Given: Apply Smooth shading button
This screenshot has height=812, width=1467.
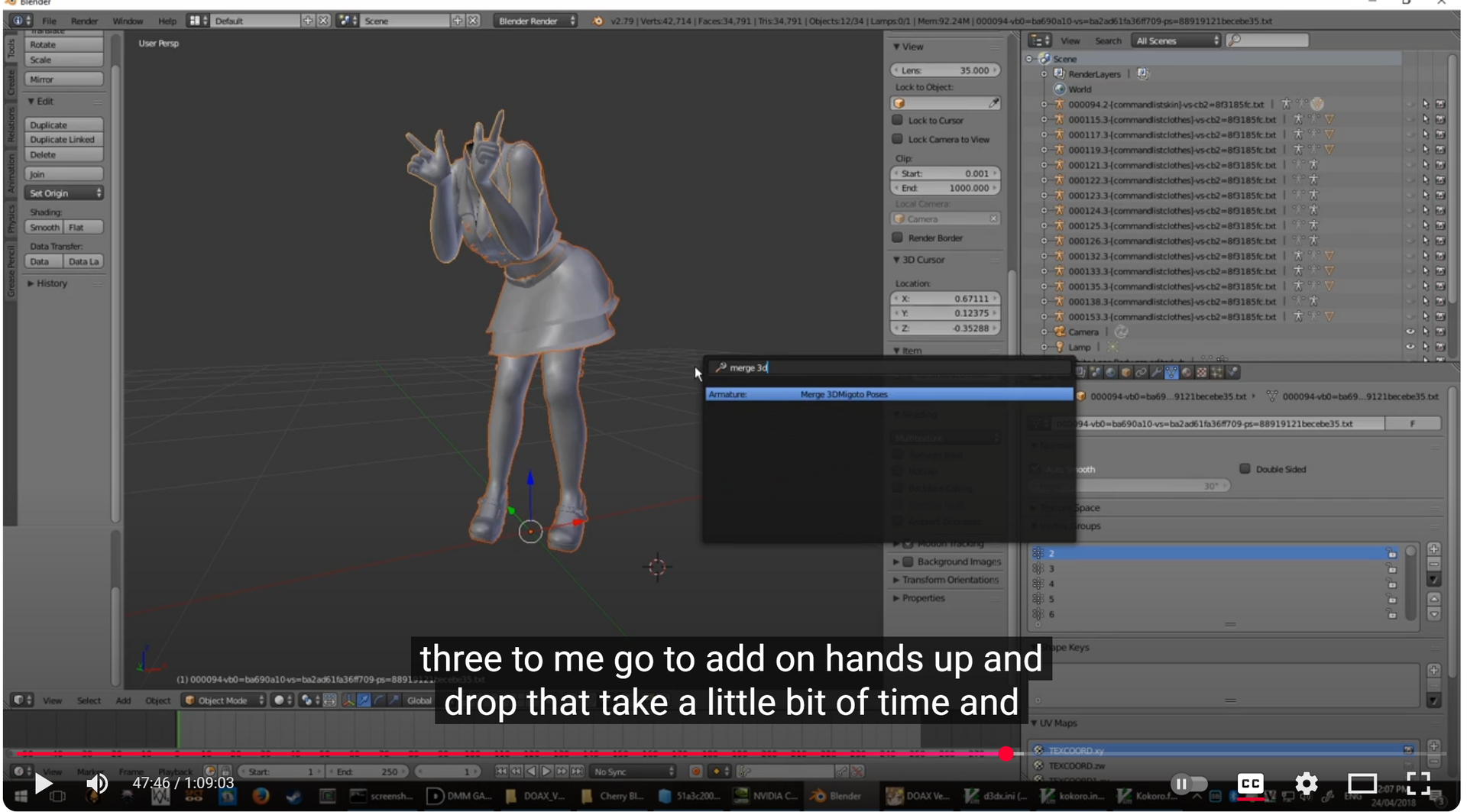Looking at the screenshot, I should [44, 228].
